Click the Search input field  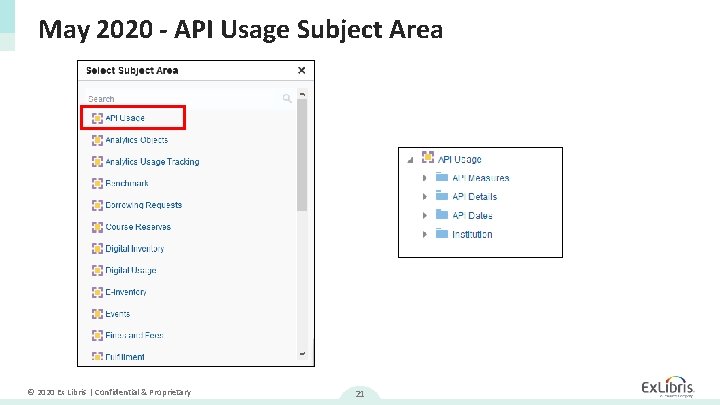[189, 99]
